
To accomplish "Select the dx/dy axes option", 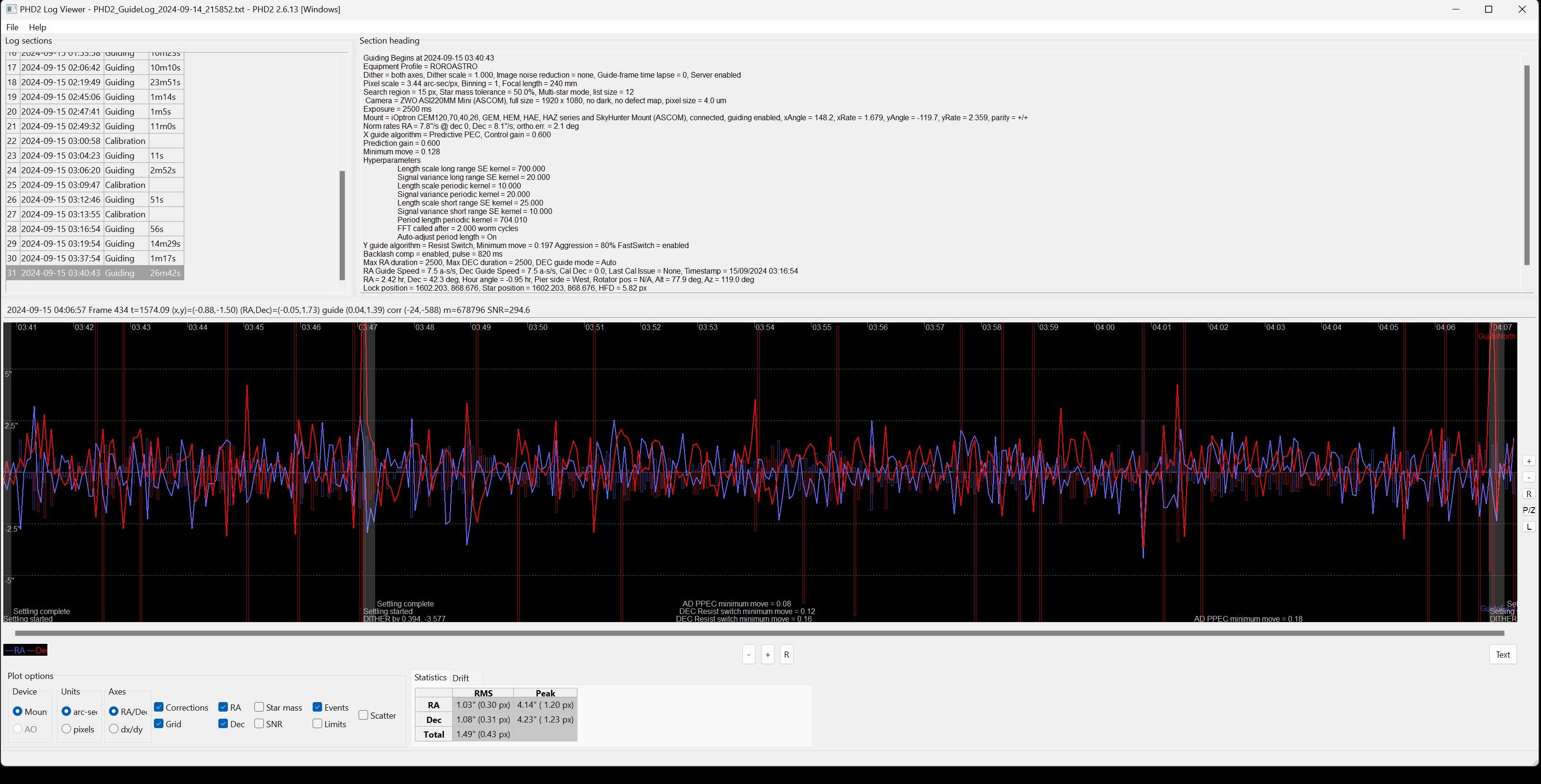I will point(114,729).
